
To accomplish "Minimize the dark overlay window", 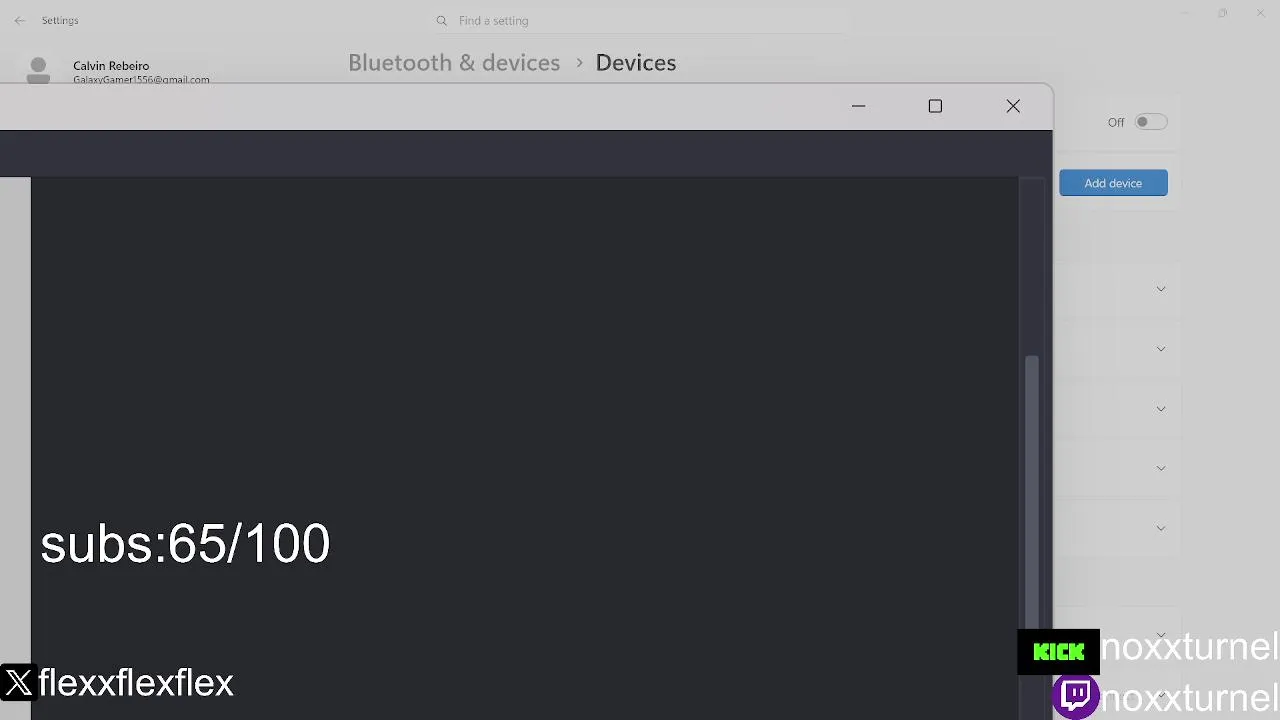I will point(858,106).
